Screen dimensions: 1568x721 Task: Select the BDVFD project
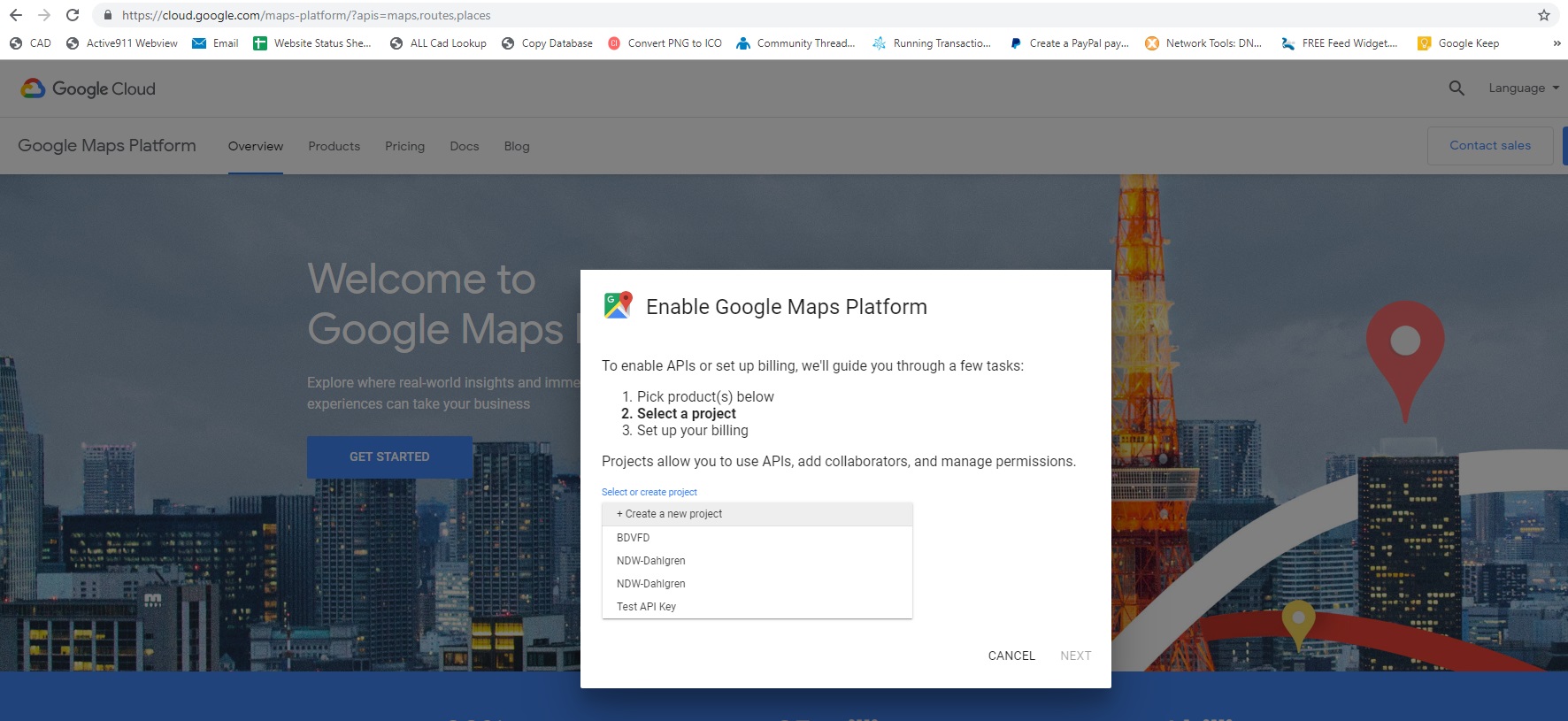pyautogui.click(x=757, y=538)
